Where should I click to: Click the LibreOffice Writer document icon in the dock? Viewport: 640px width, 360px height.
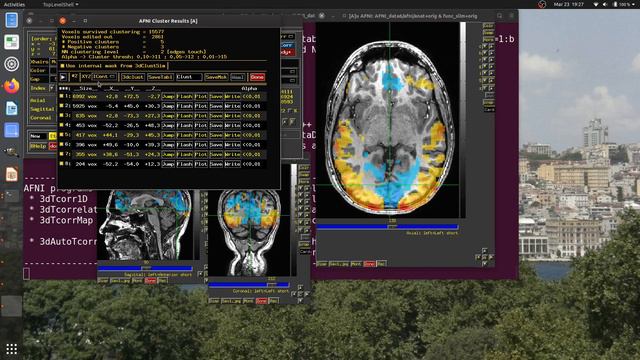(x=11, y=109)
